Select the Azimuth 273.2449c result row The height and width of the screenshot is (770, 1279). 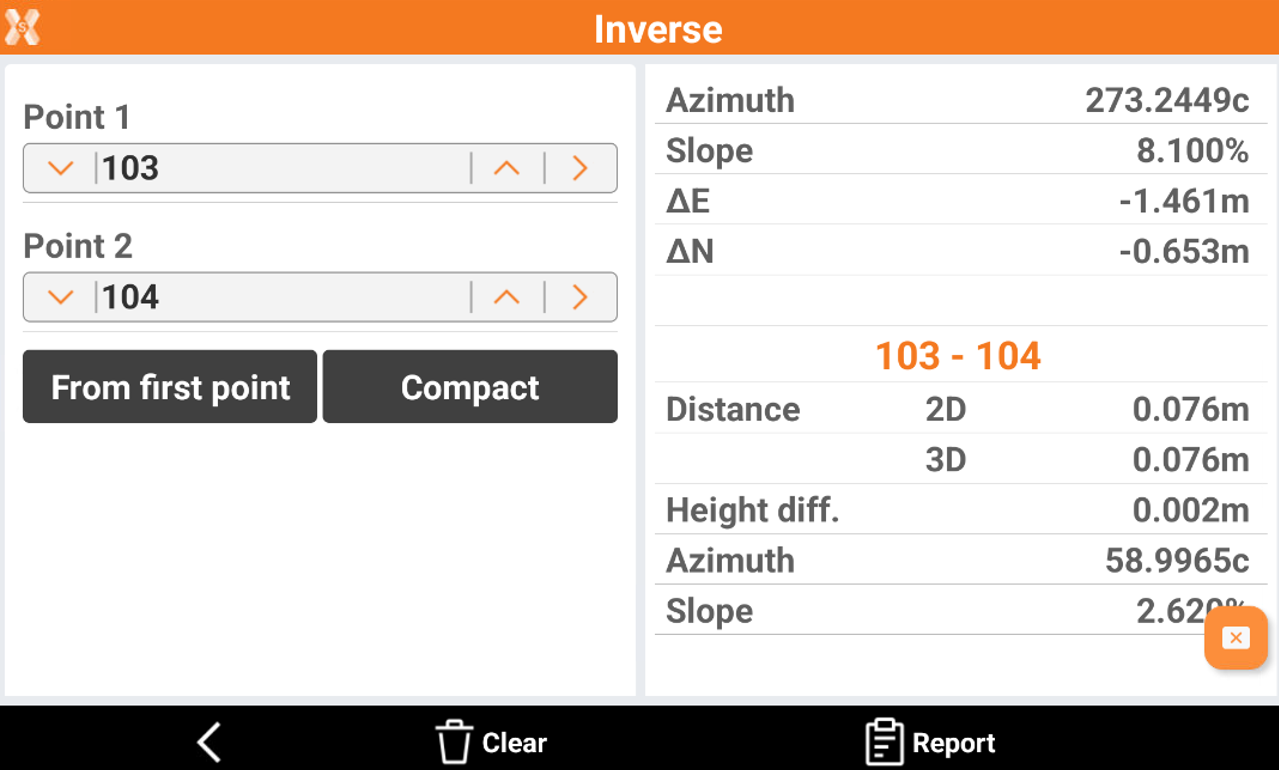[957, 100]
